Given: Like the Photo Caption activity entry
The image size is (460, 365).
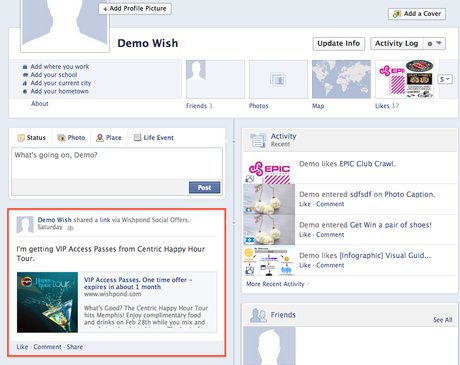Looking at the screenshot, I should tap(305, 204).
